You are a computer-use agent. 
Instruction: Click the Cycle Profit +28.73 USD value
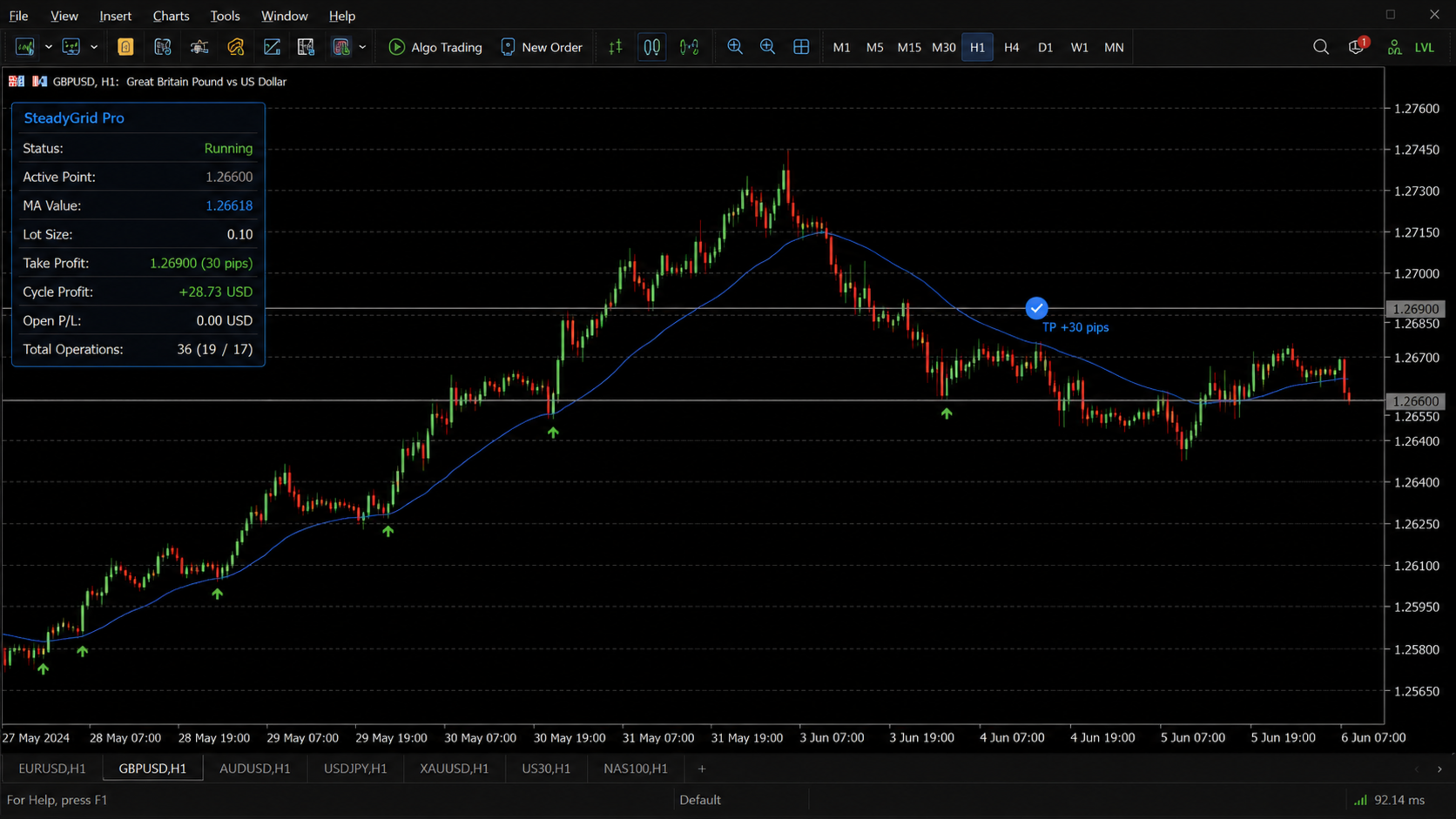point(215,292)
